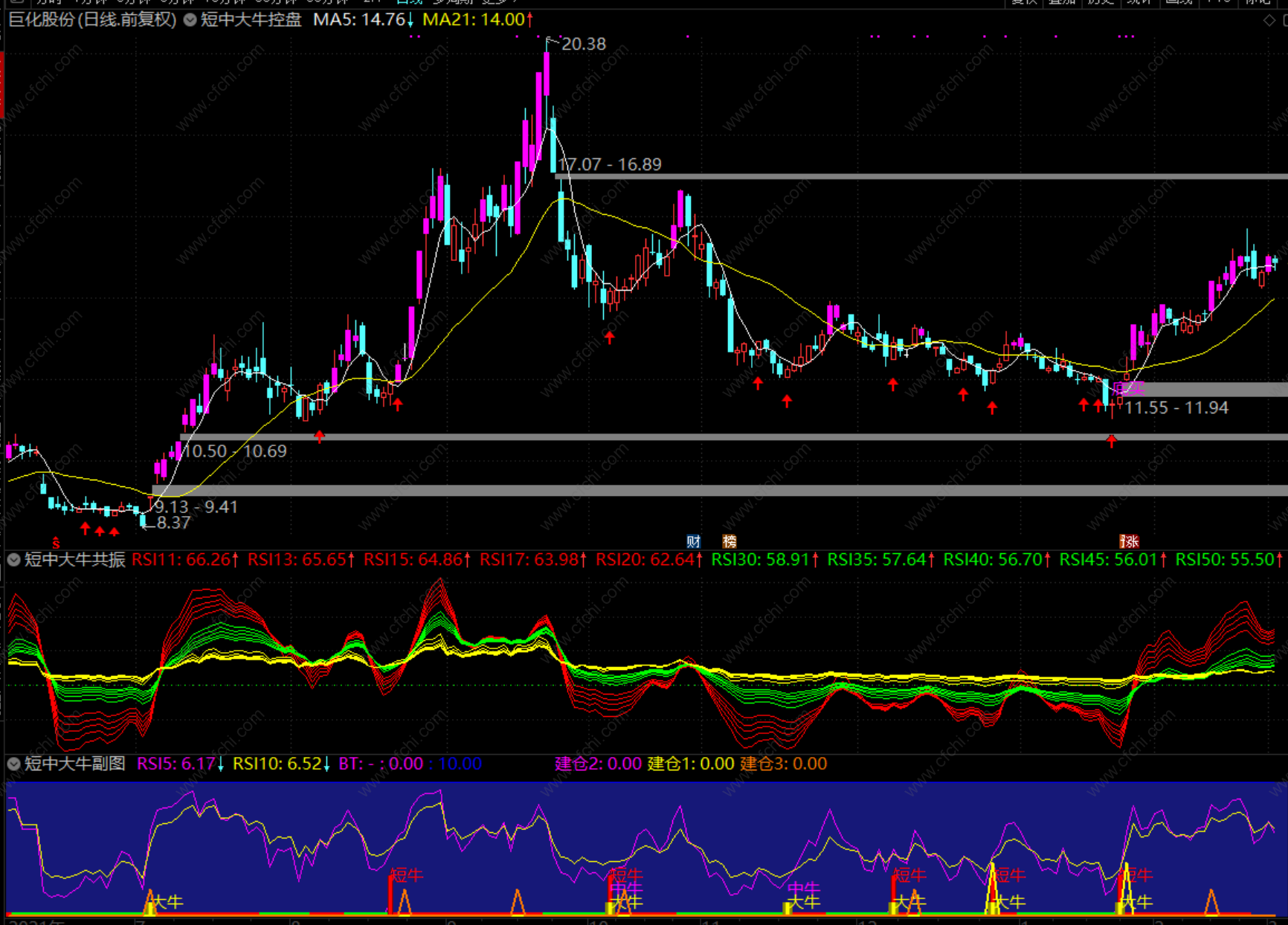
Task: Expand the 短中大牛共振 indicator name menu
Action: click(74, 560)
